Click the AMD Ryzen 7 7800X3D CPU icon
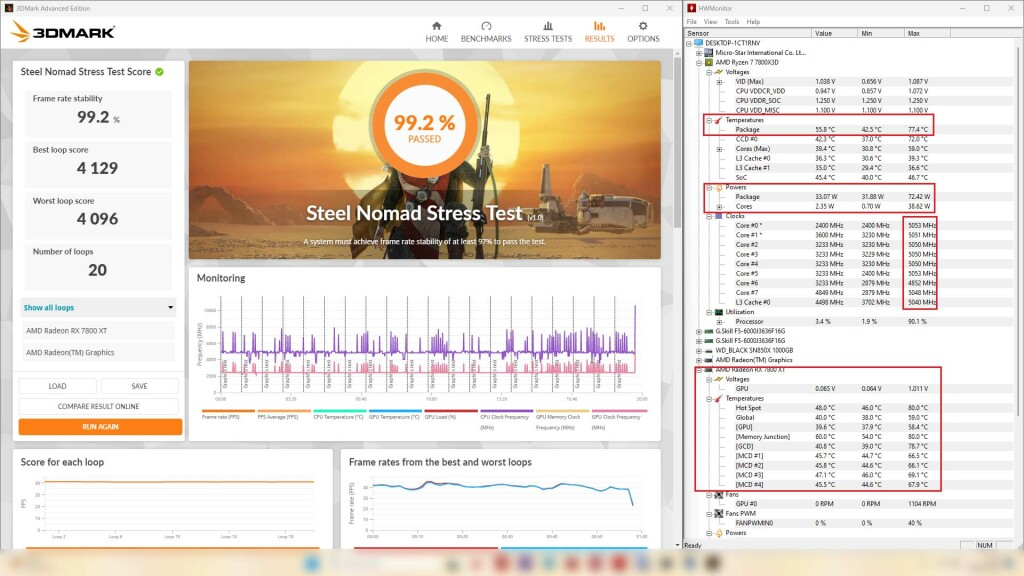The width and height of the screenshot is (1024, 576). click(709, 62)
